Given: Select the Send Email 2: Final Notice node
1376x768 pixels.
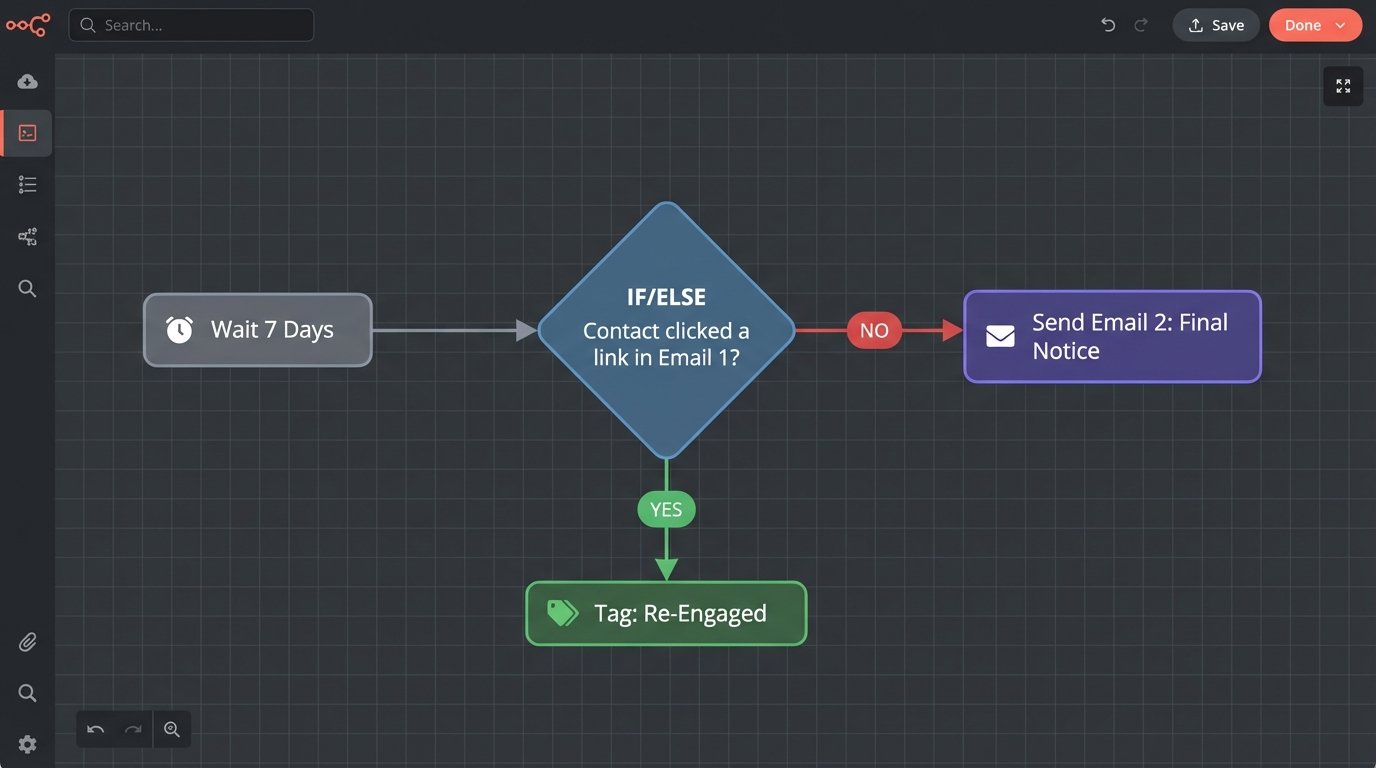Looking at the screenshot, I should [1112, 337].
